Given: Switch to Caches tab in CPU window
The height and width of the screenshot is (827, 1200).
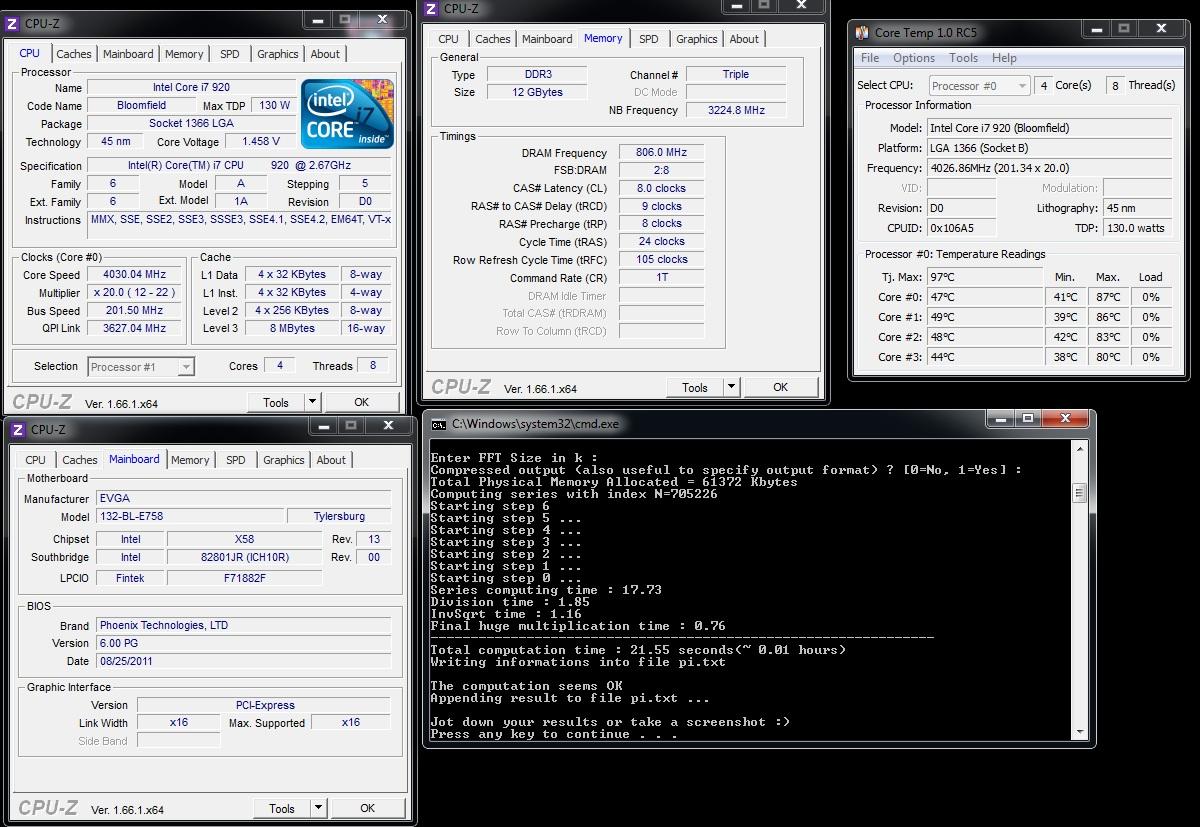Looking at the screenshot, I should (x=74, y=54).
